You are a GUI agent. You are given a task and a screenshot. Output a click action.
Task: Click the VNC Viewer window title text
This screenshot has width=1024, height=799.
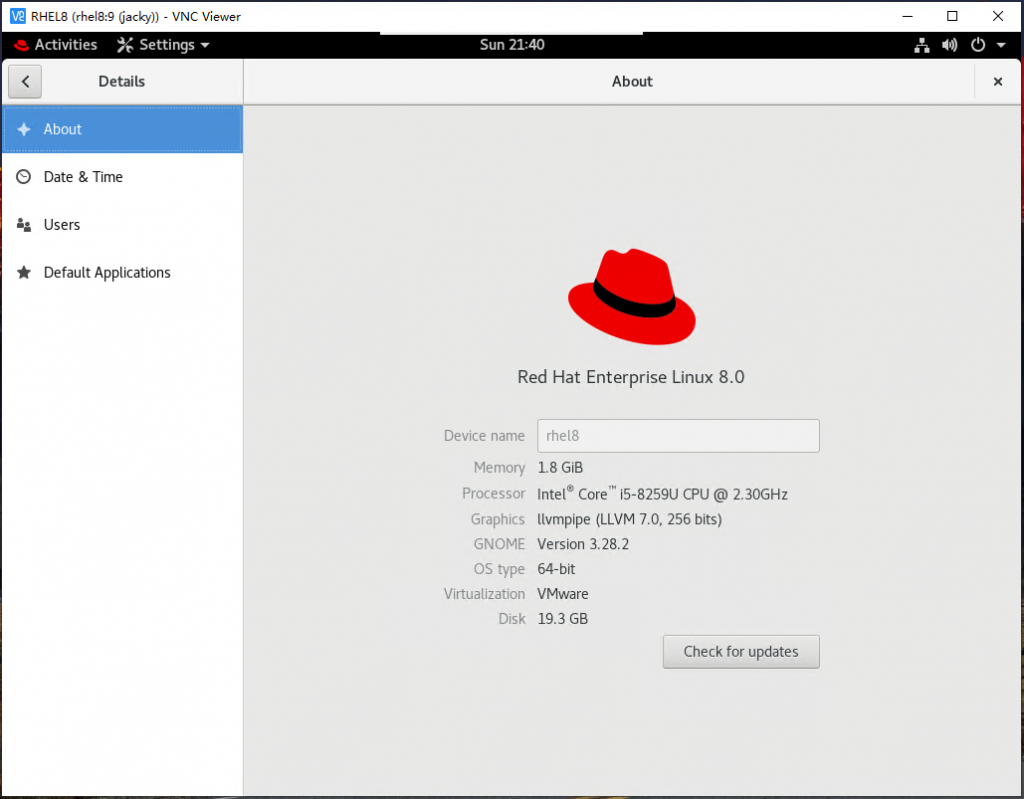136,16
